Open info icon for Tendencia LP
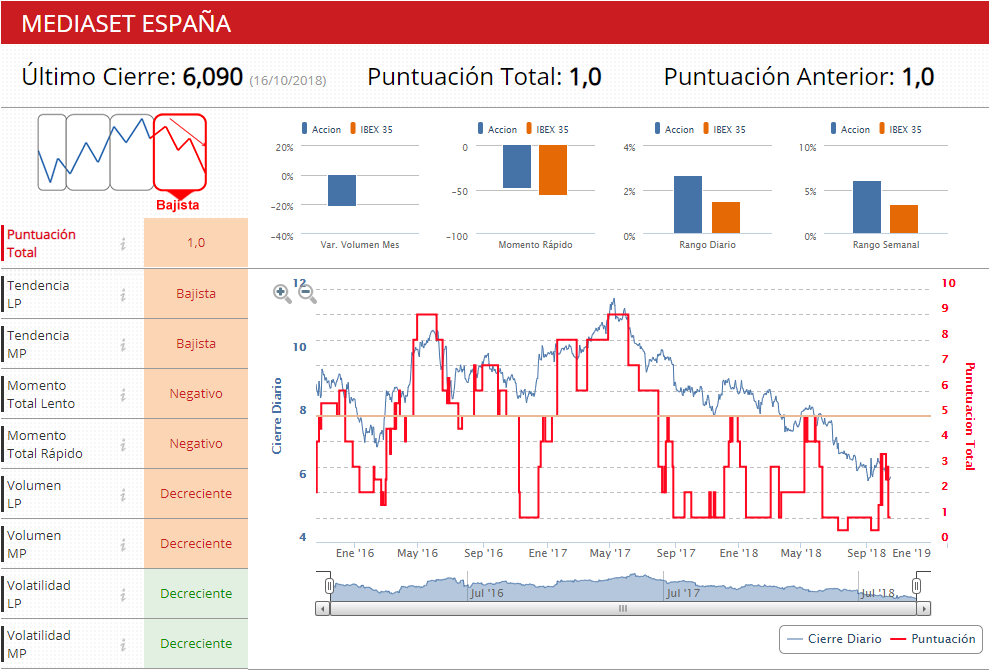The image size is (990, 670). point(123,294)
